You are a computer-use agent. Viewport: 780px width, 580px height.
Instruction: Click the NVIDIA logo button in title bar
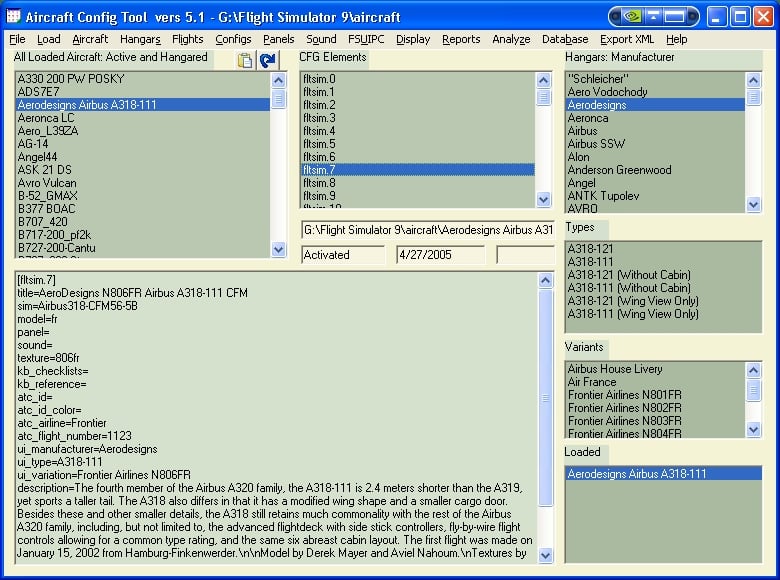click(630, 16)
